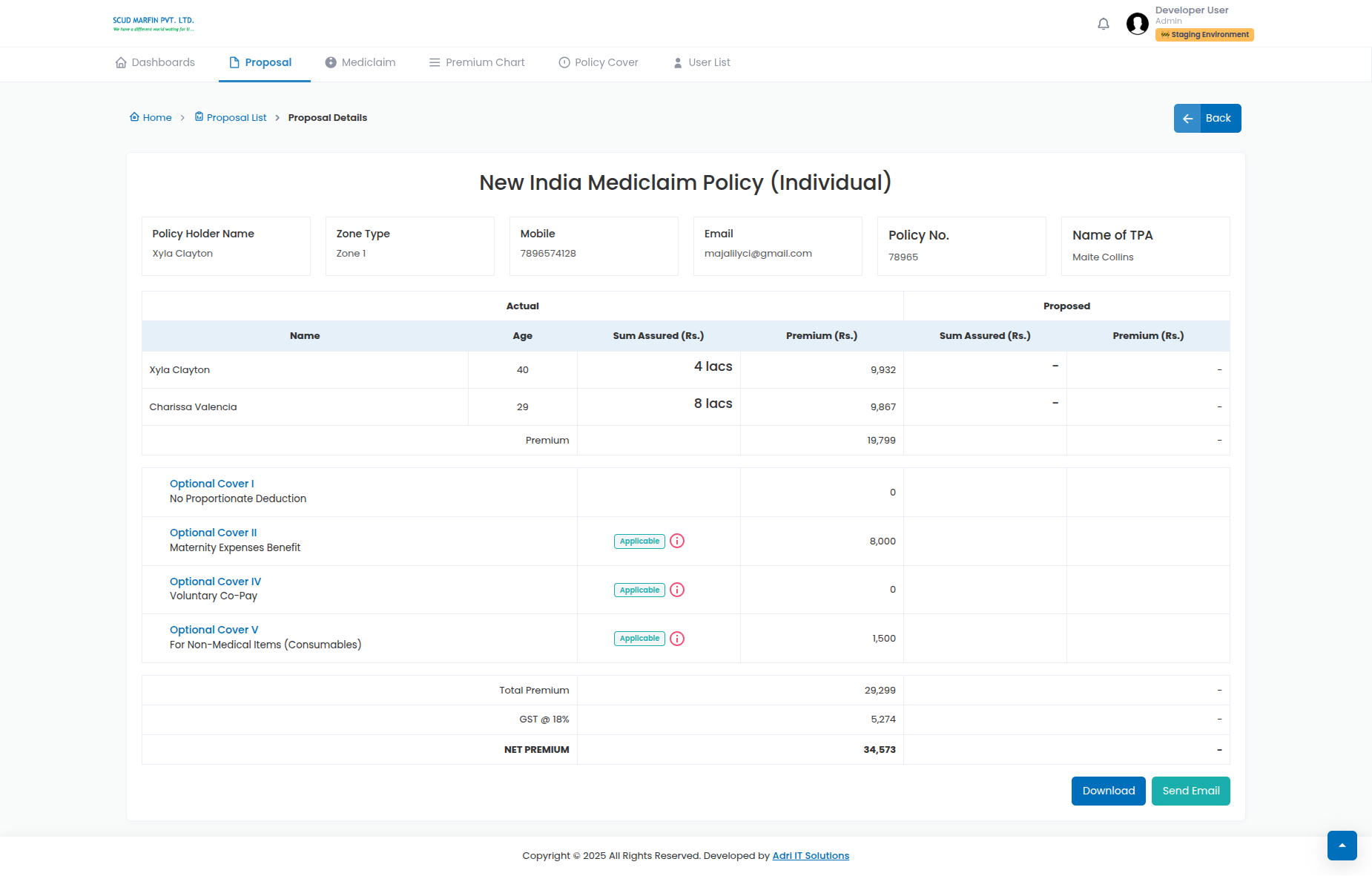Image resolution: width=1372 pixels, height=876 pixels.
Task: Click the Actual column group header
Action: point(522,306)
